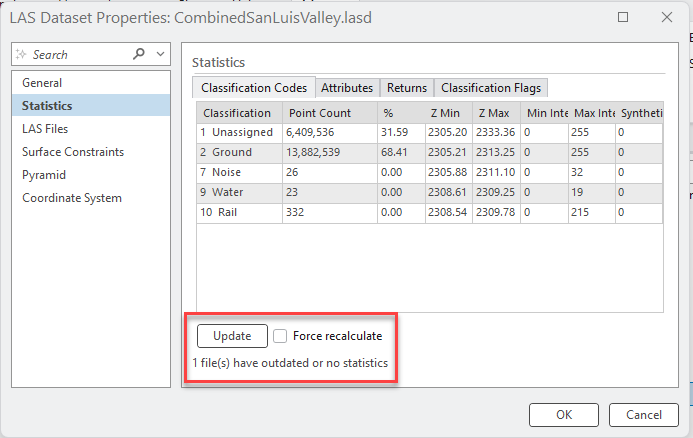Close the LAS Dataset Properties dialog
Screen dimensions: 693x438
[x=667, y=17]
